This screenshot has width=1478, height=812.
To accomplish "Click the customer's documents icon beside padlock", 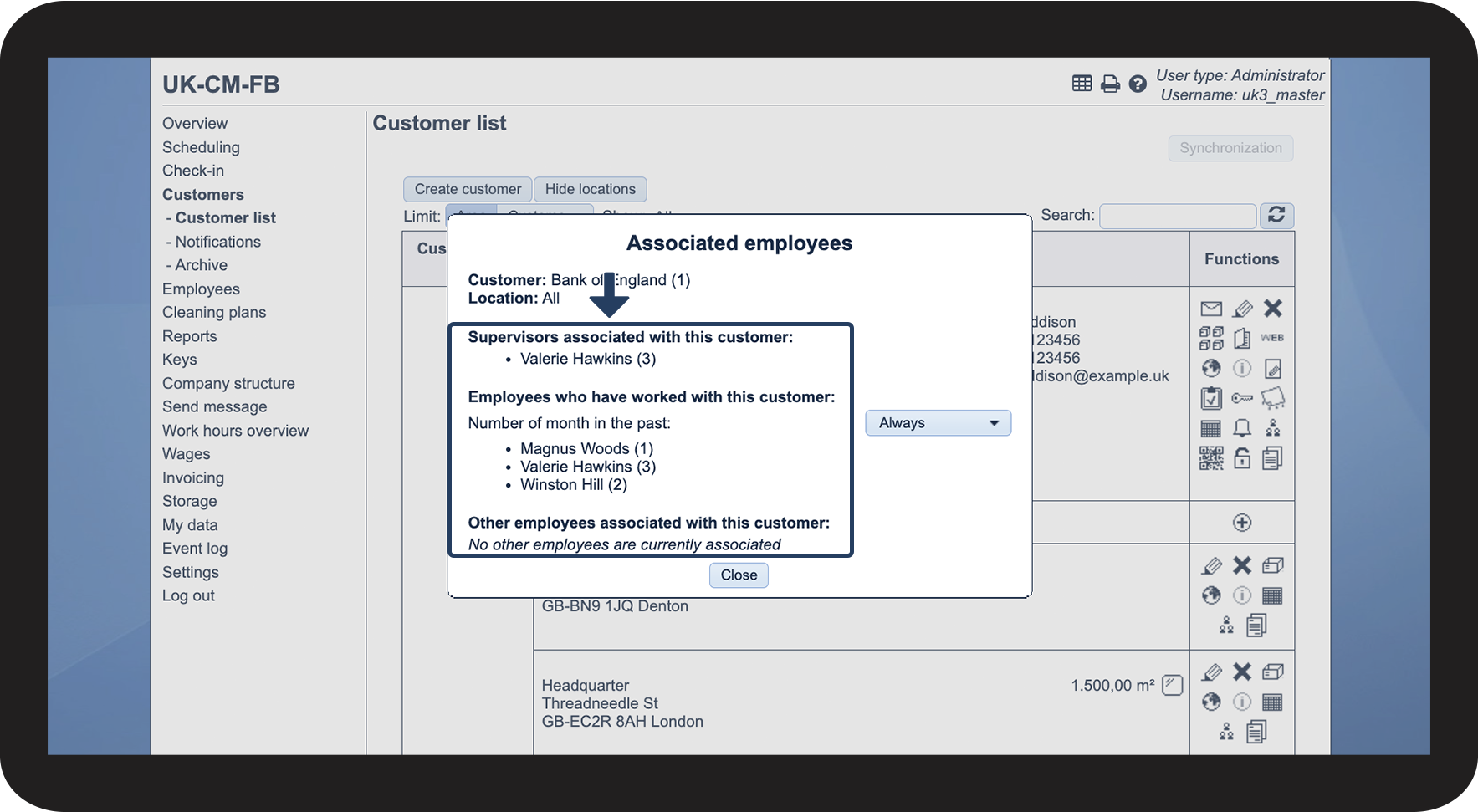I will [1272, 458].
